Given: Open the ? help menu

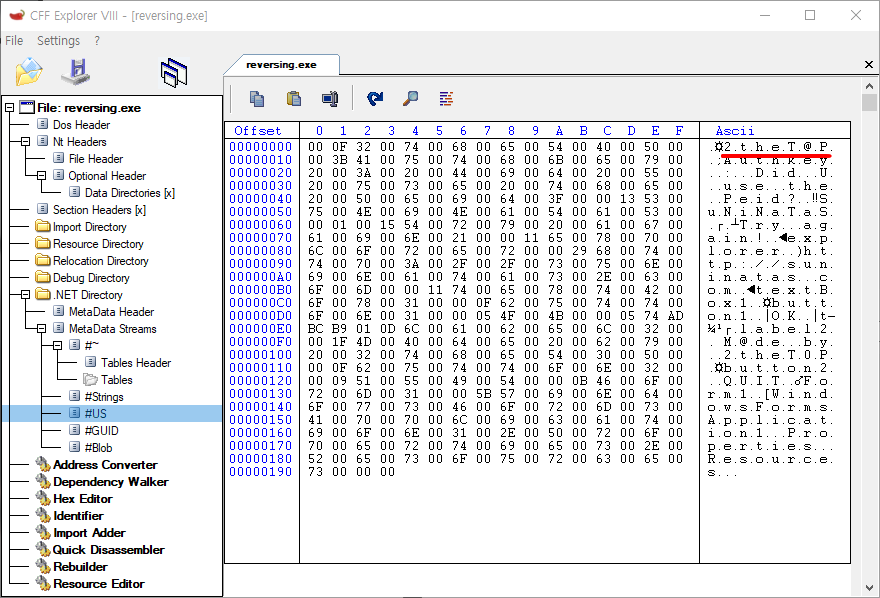Looking at the screenshot, I should point(97,40).
